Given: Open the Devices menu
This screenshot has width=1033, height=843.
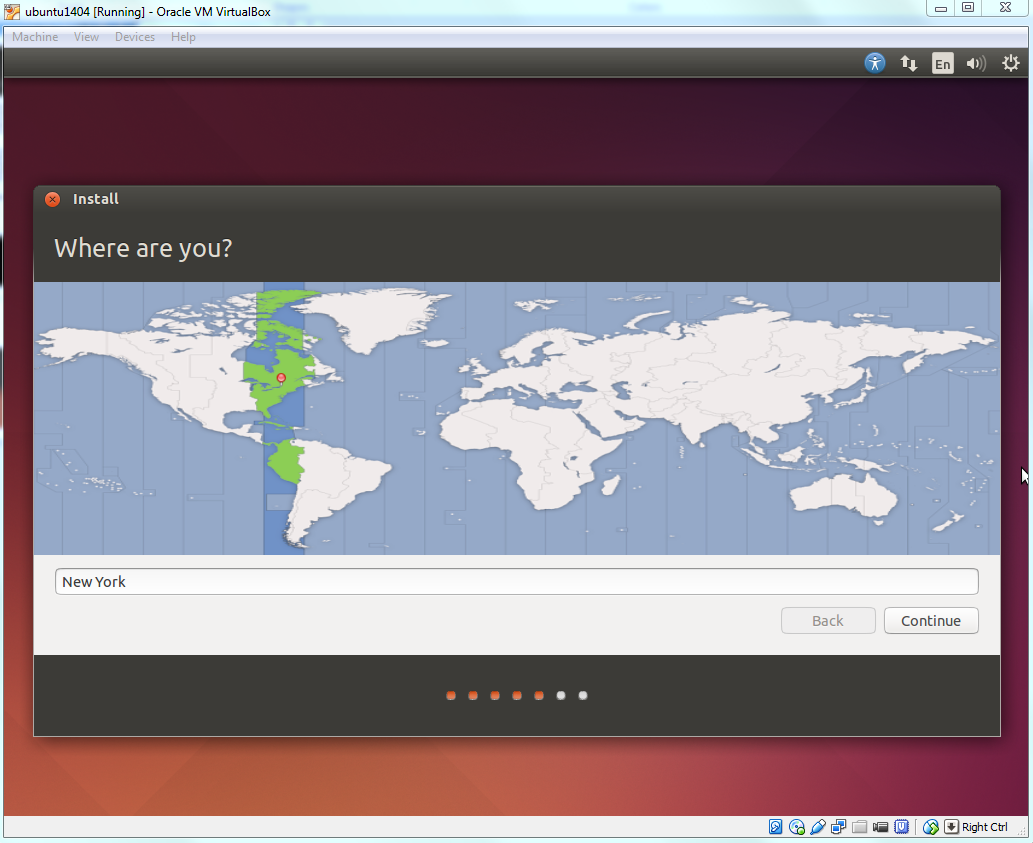Looking at the screenshot, I should (x=135, y=37).
